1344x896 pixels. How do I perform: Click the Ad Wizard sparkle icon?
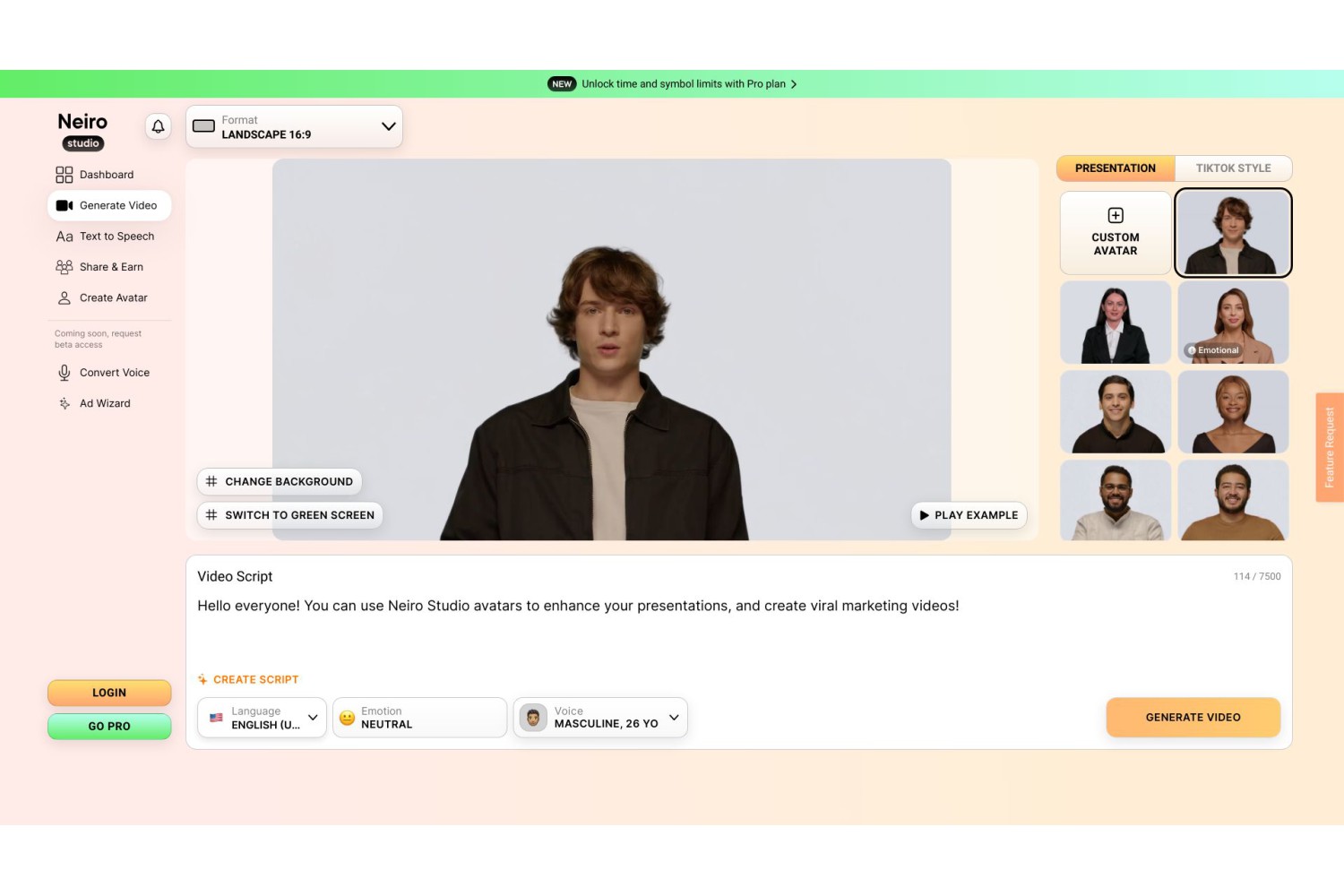tap(65, 403)
